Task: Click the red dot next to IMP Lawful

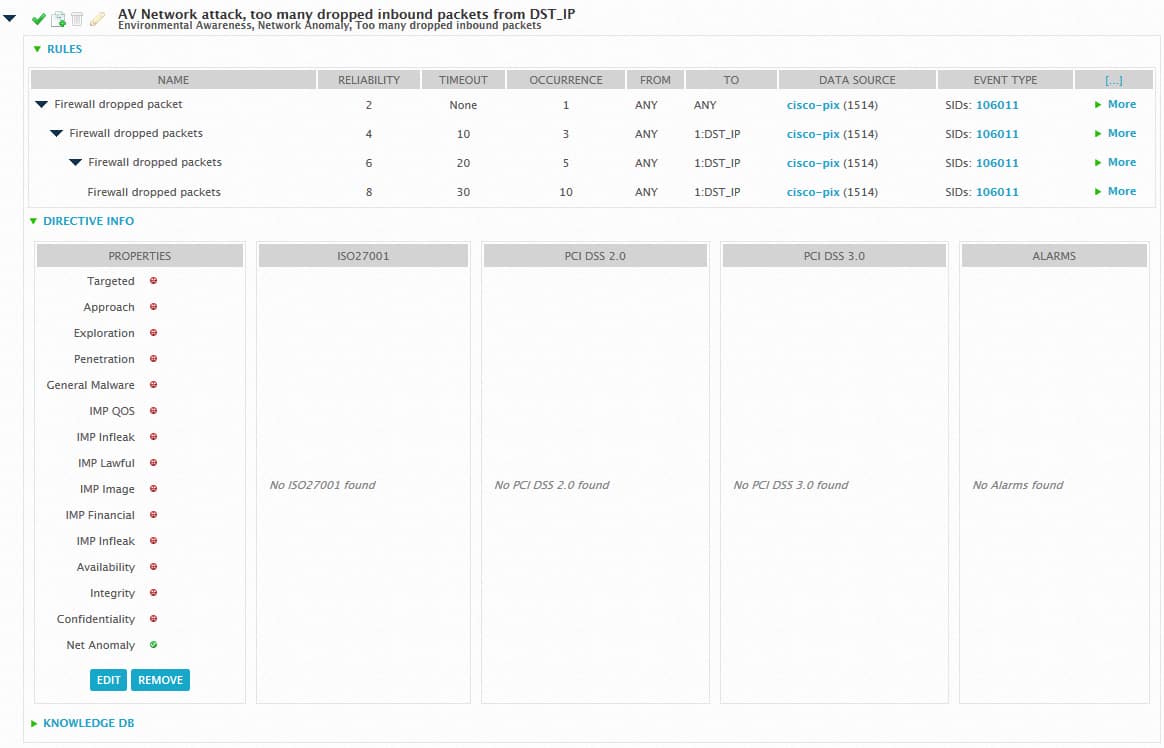Action: [154, 462]
